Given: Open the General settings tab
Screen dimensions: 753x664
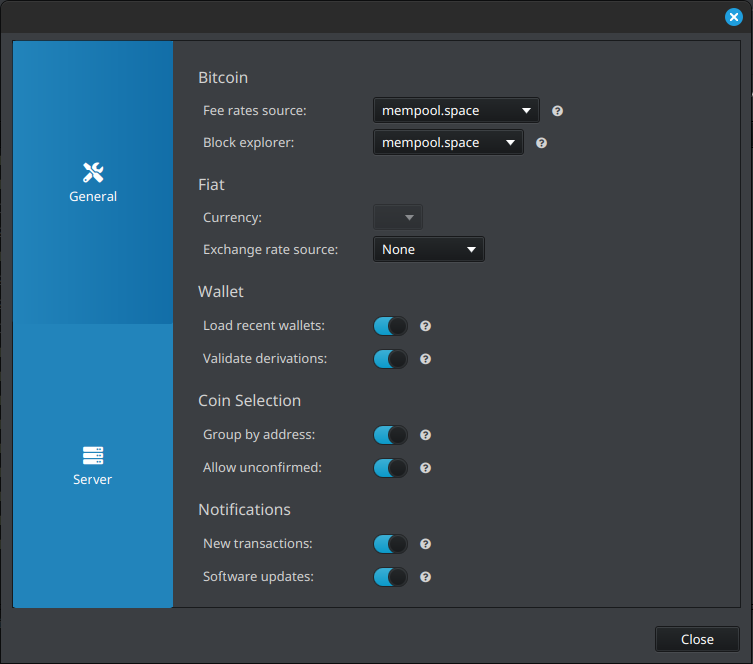Looking at the screenshot, I should [x=93, y=182].
